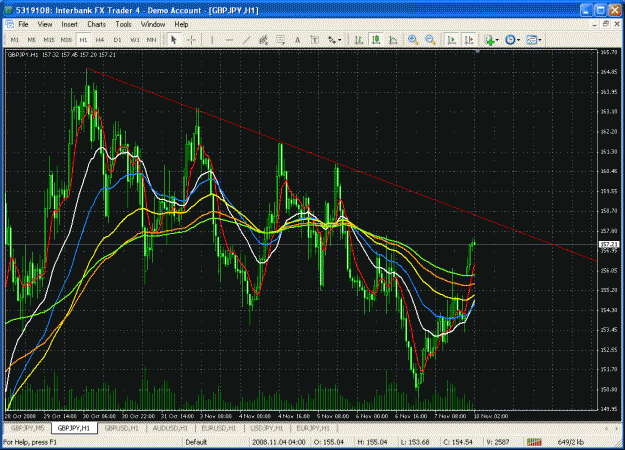This screenshot has height=450, width=625.
Task: Click the C: 154.54 status value
Action: [458, 442]
